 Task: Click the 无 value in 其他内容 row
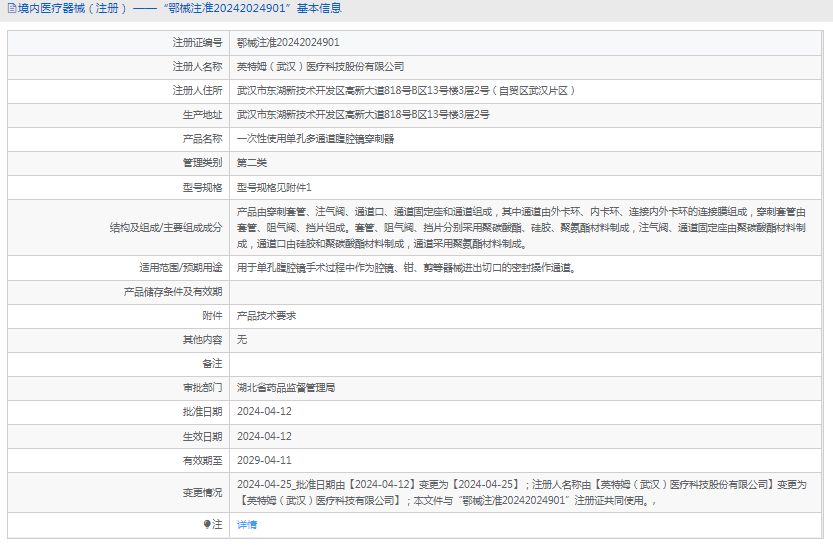coord(242,340)
